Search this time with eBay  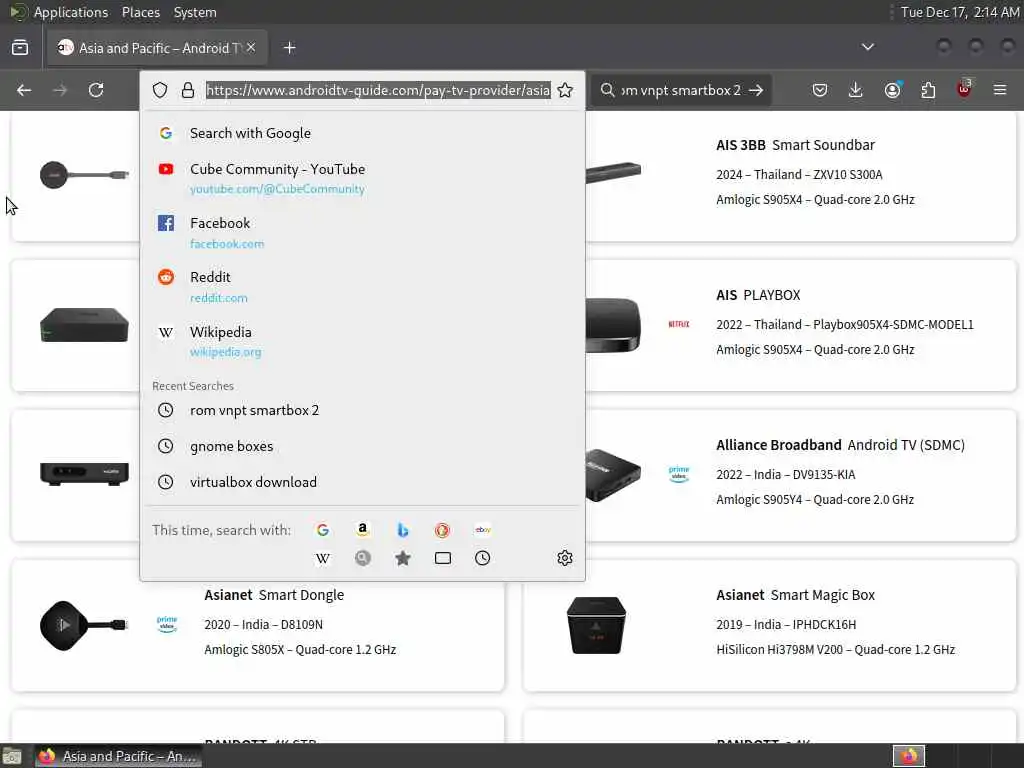(483, 530)
